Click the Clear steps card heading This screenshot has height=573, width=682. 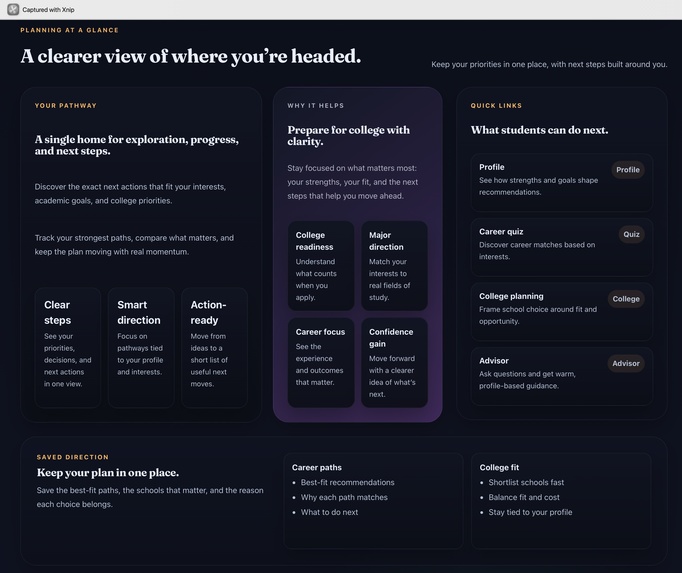(57, 312)
